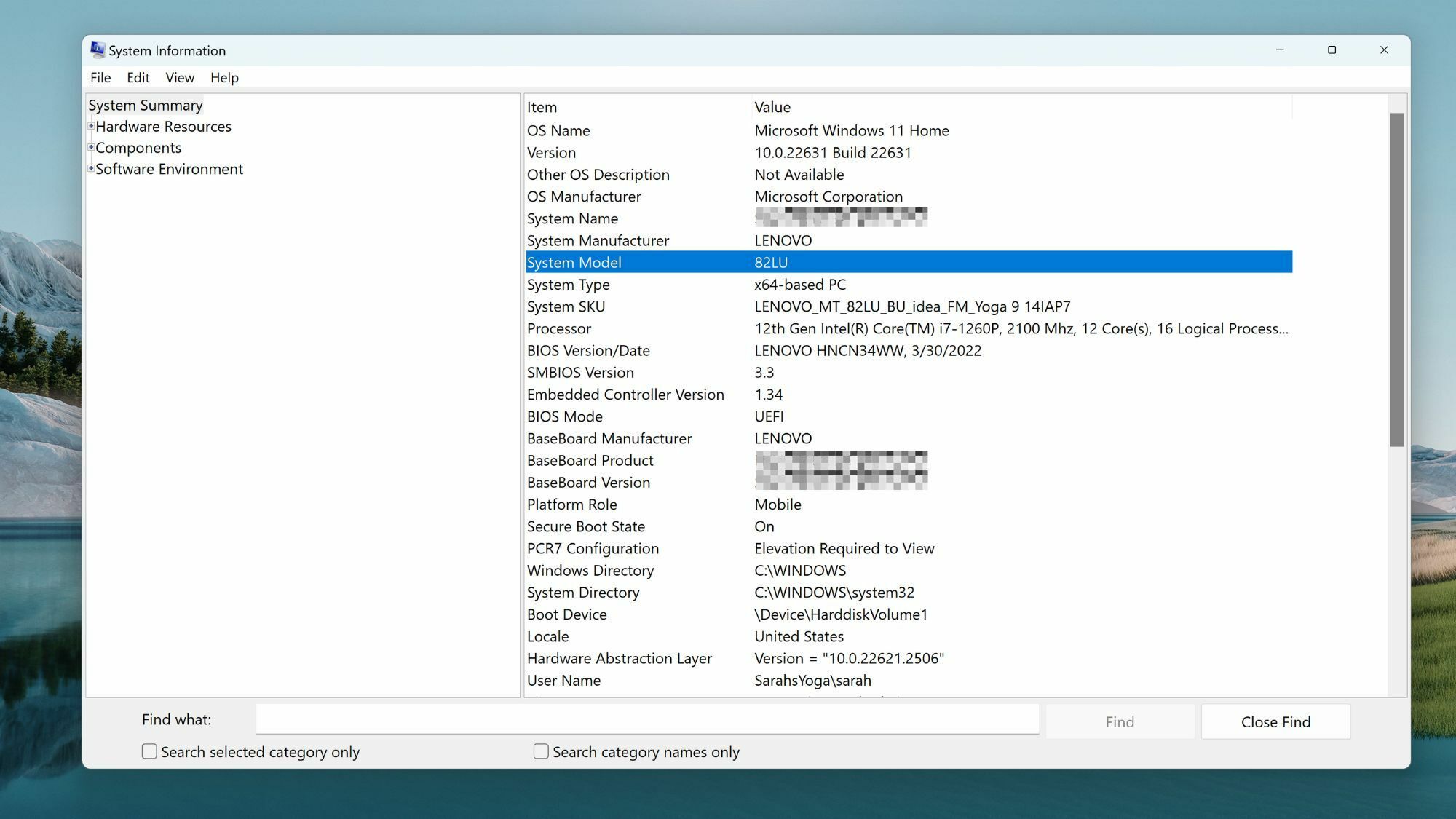Click the Help menu

pos(223,77)
